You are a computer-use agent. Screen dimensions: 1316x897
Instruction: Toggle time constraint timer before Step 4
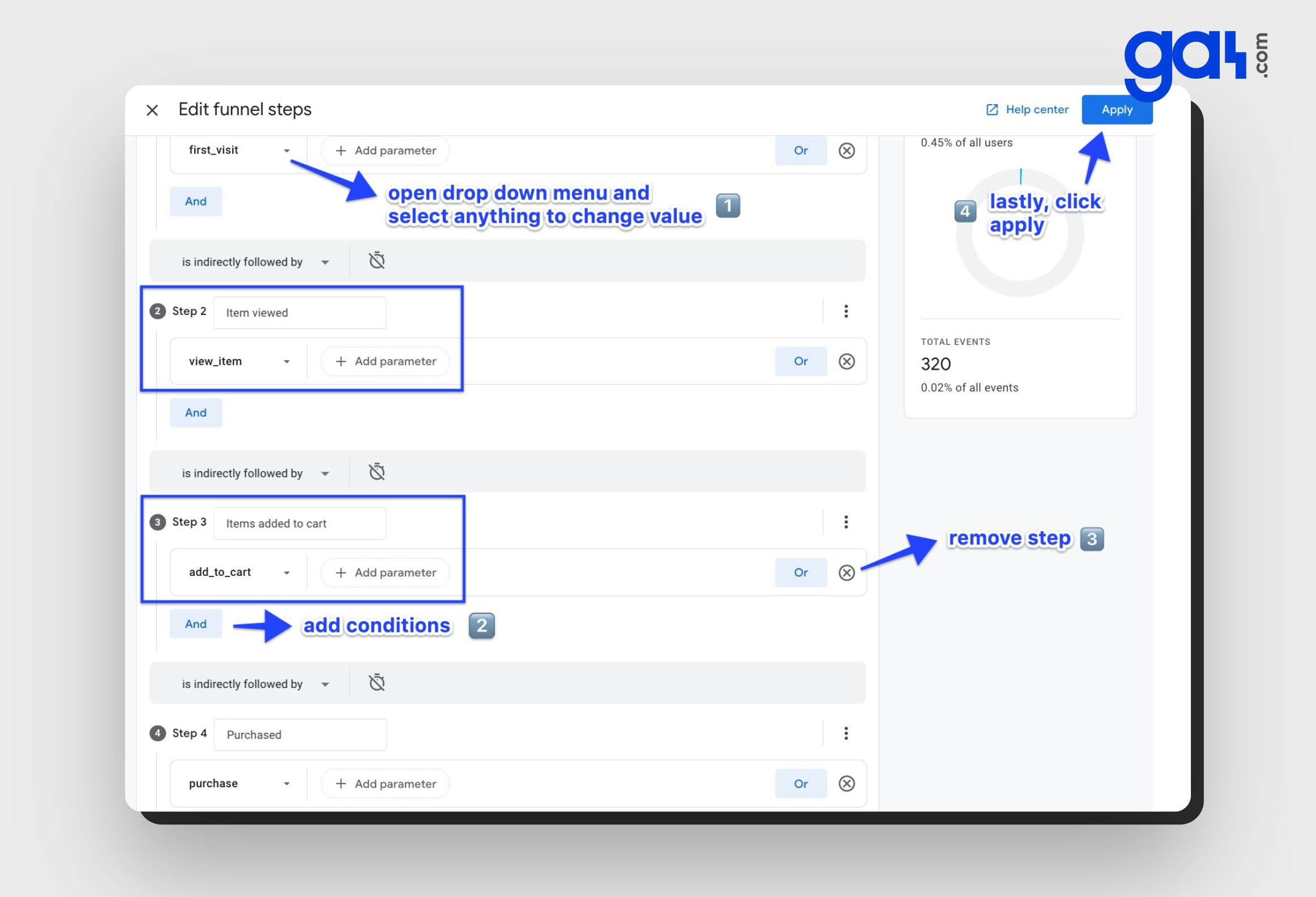pyautogui.click(x=377, y=683)
